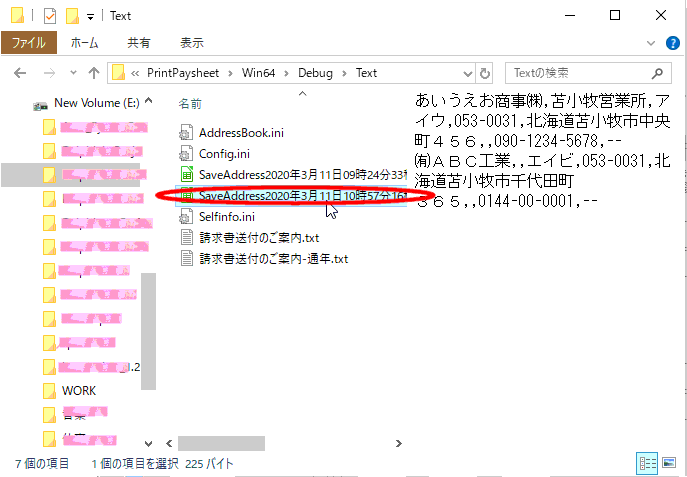The height and width of the screenshot is (477, 687).
Task: Click the Properties icon in quick access toolbar
Action: [x=50, y=16]
